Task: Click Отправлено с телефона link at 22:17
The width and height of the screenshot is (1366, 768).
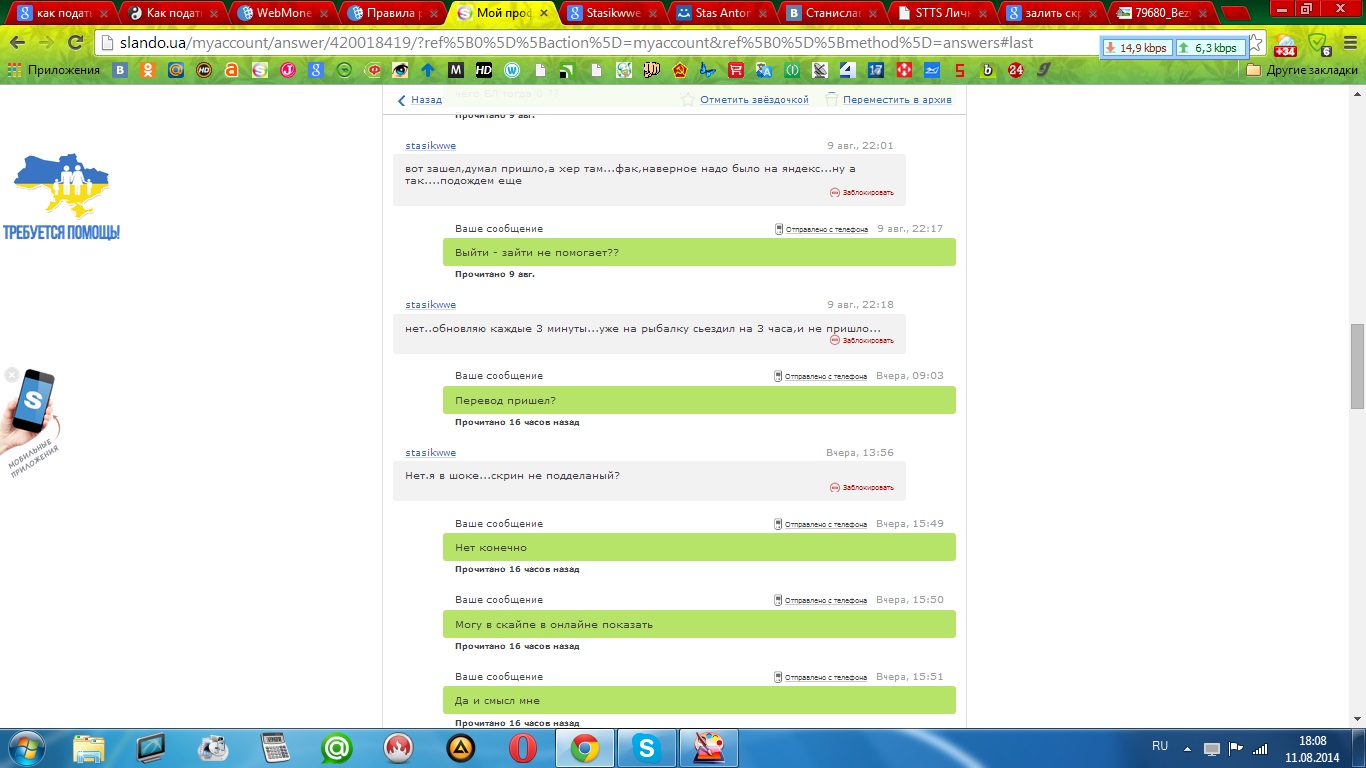Action: click(821, 229)
